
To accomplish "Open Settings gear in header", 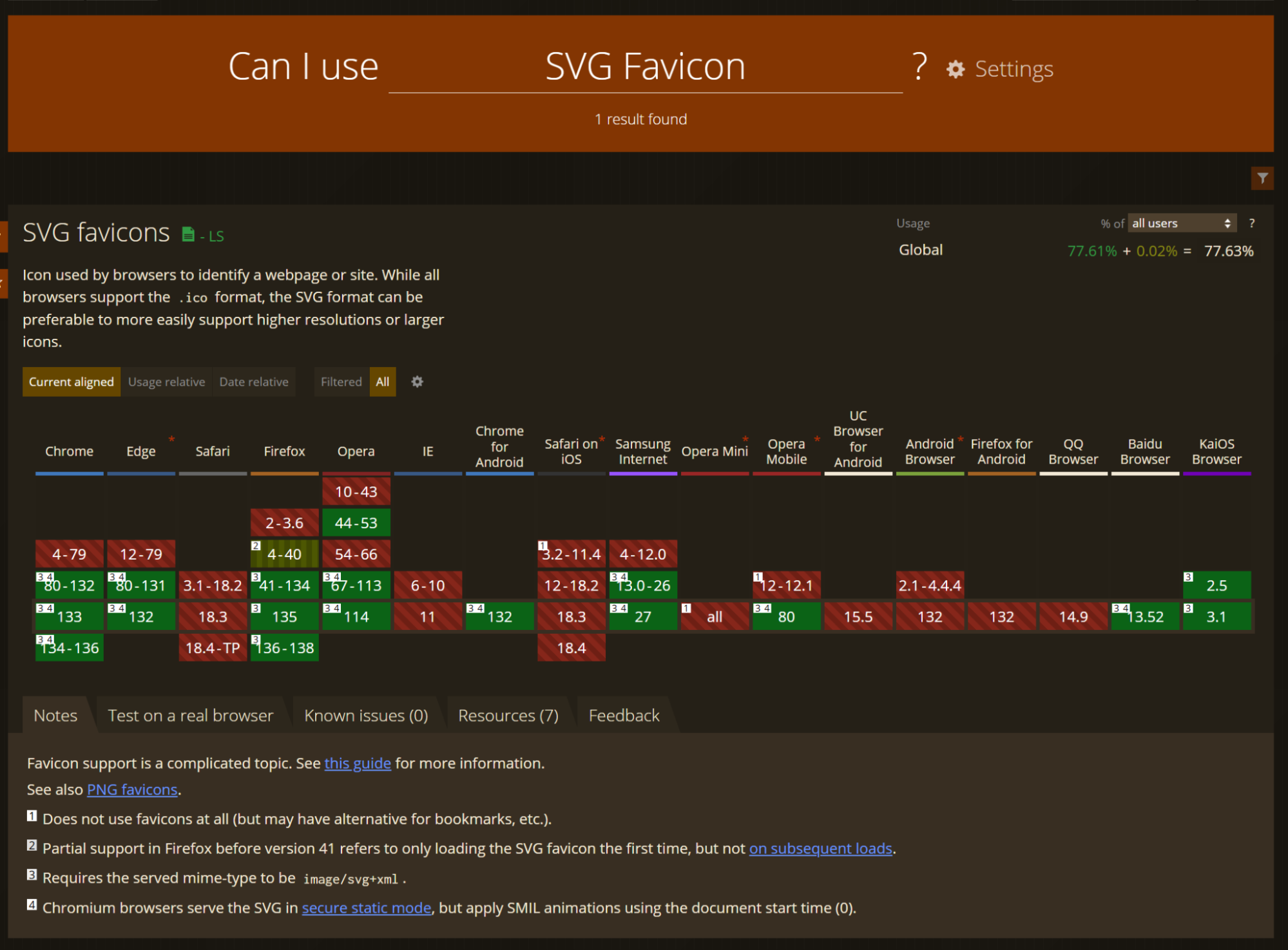I will tap(999, 69).
